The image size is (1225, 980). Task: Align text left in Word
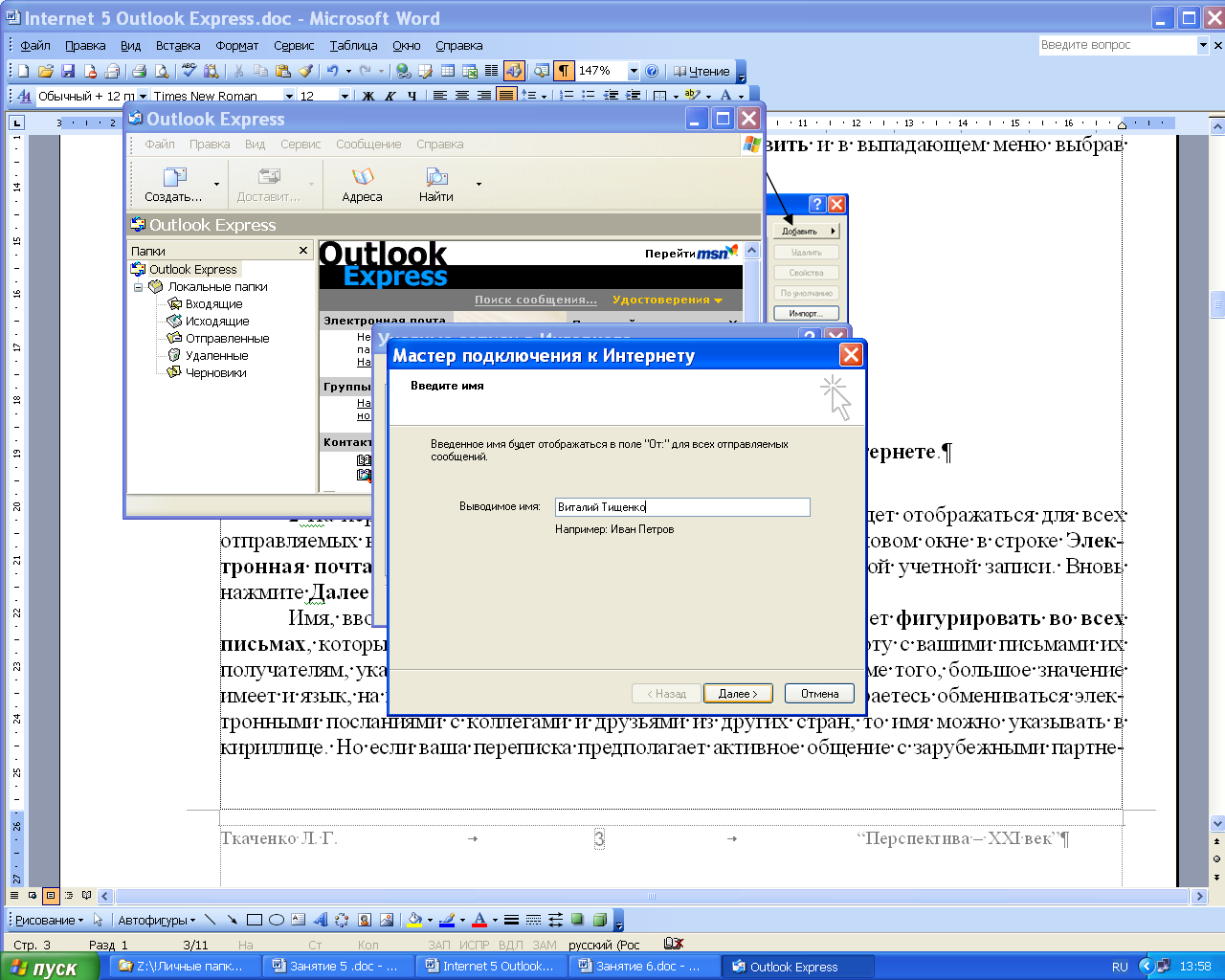(x=440, y=96)
